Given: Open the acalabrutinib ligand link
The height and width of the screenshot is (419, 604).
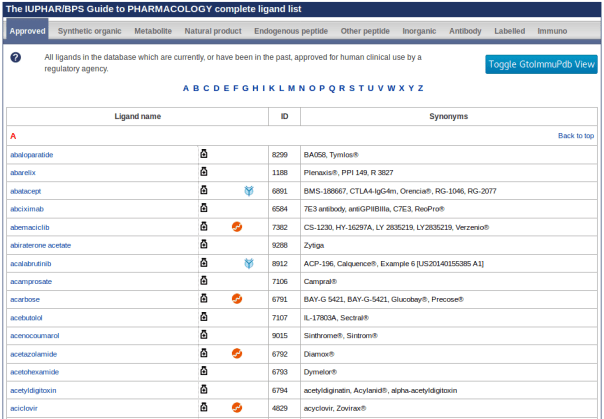Looking at the screenshot, I should [x=30, y=263].
